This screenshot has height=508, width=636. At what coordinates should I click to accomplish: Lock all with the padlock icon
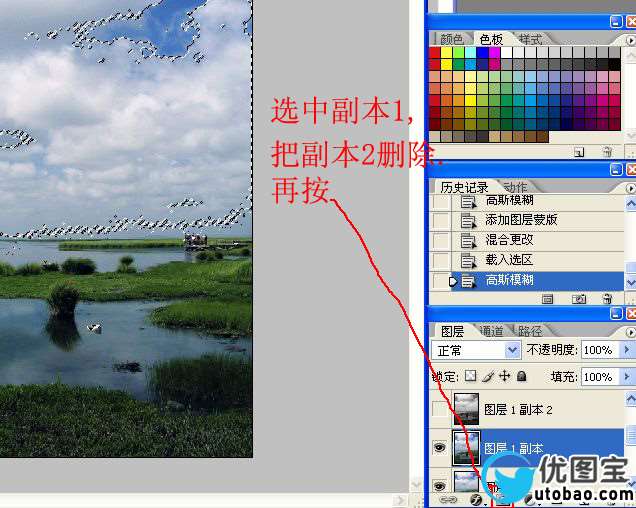(522, 376)
